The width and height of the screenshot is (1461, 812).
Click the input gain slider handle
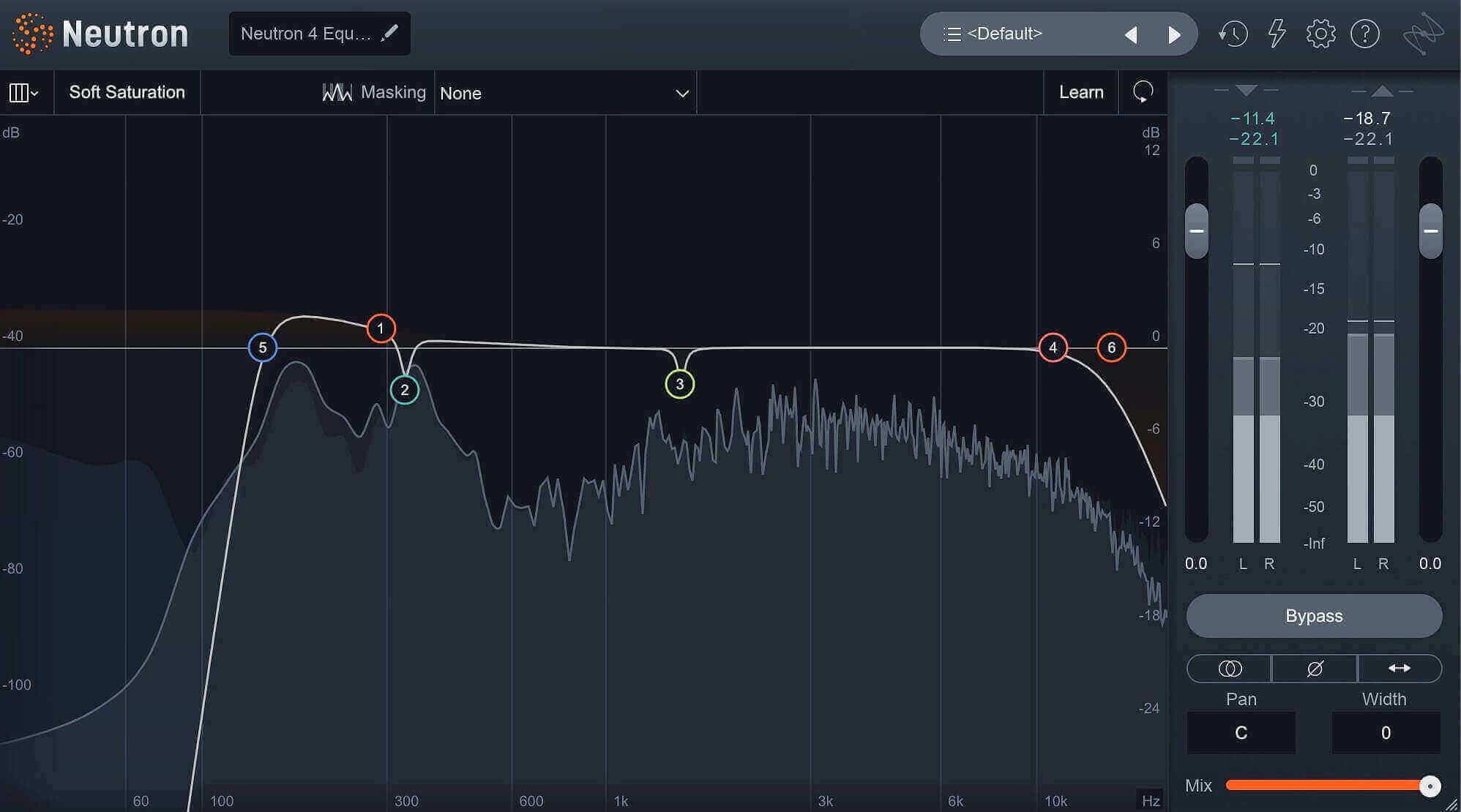tap(1197, 231)
